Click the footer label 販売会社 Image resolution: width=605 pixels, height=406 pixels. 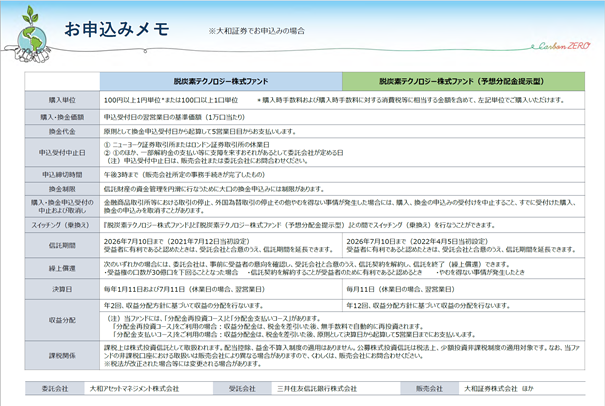pyautogui.click(x=429, y=389)
